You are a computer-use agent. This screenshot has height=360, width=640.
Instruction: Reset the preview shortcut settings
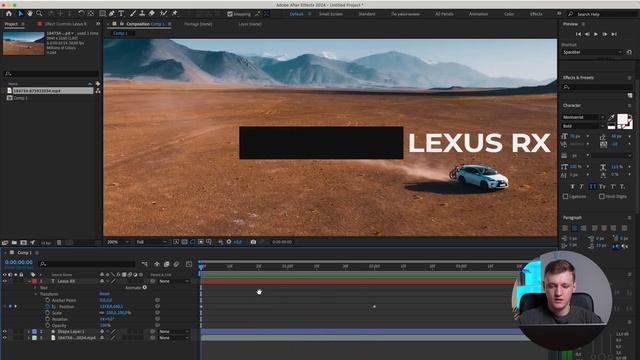[629, 52]
